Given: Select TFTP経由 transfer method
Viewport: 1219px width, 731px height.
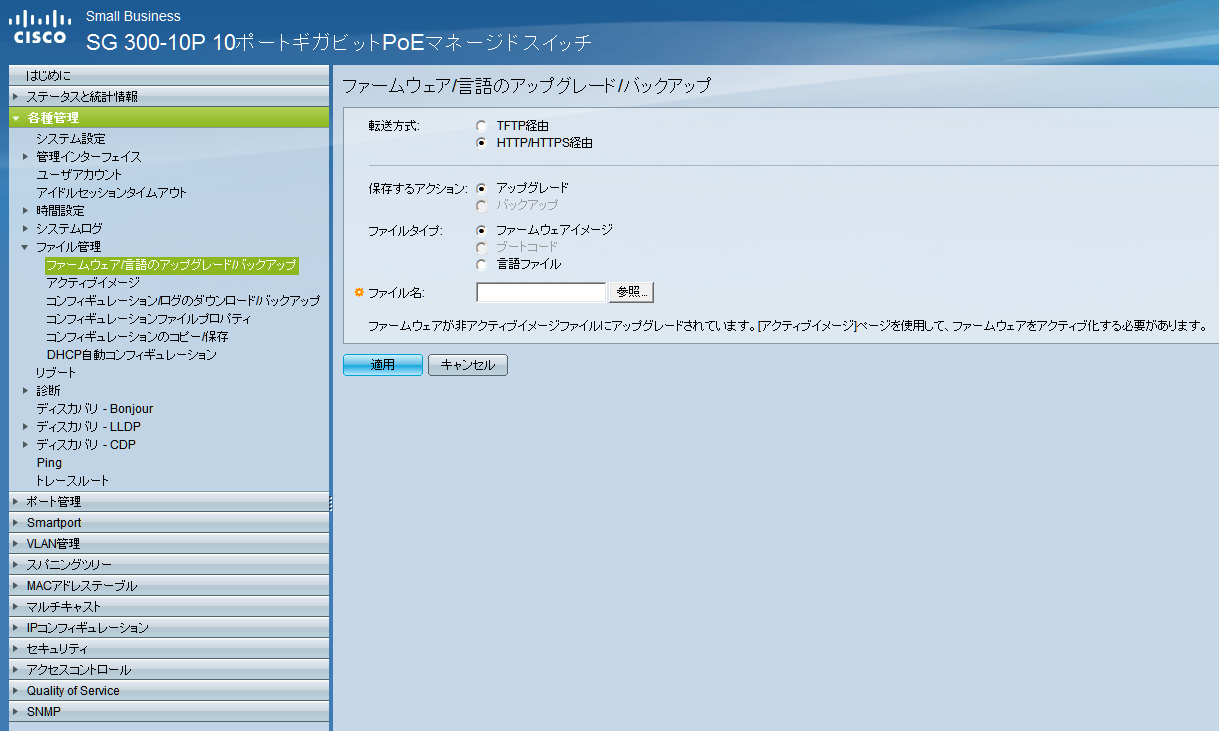Looking at the screenshot, I should click(x=482, y=126).
